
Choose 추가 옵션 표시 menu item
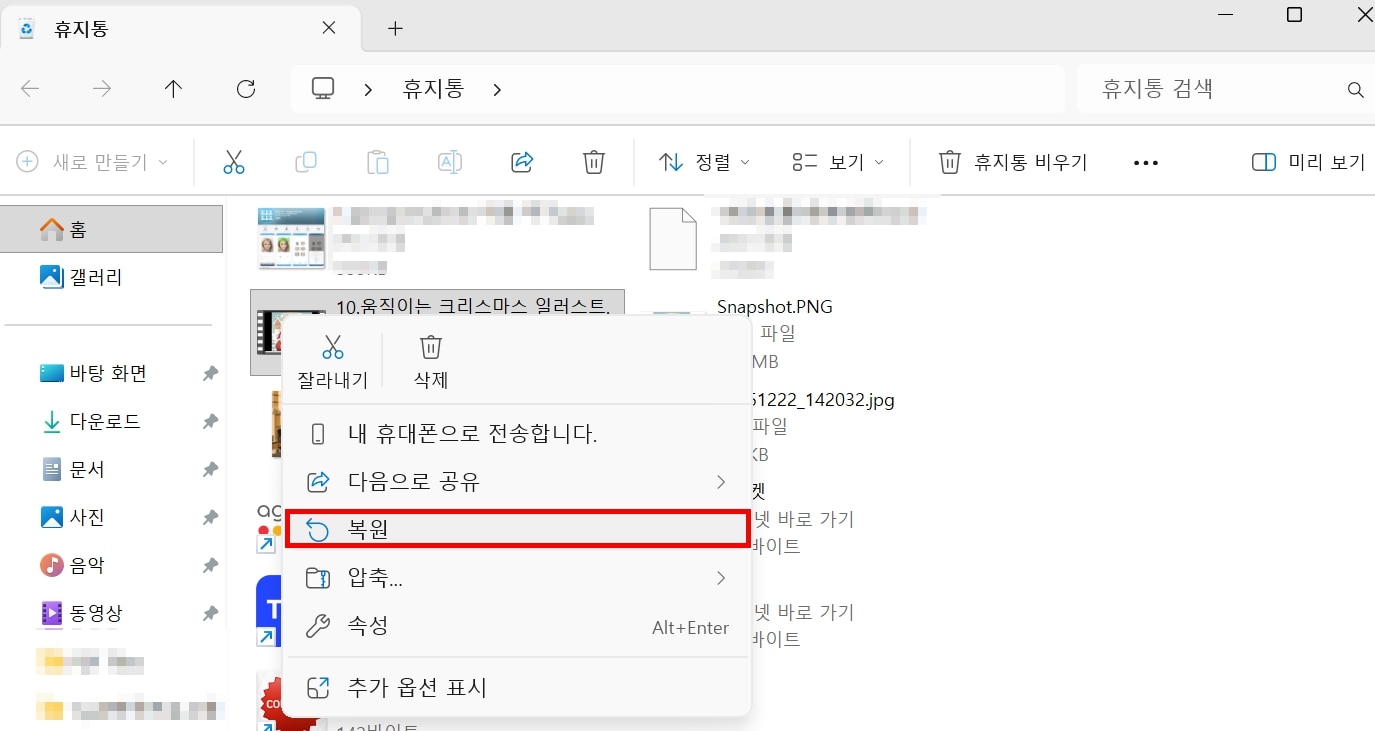(x=517, y=688)
